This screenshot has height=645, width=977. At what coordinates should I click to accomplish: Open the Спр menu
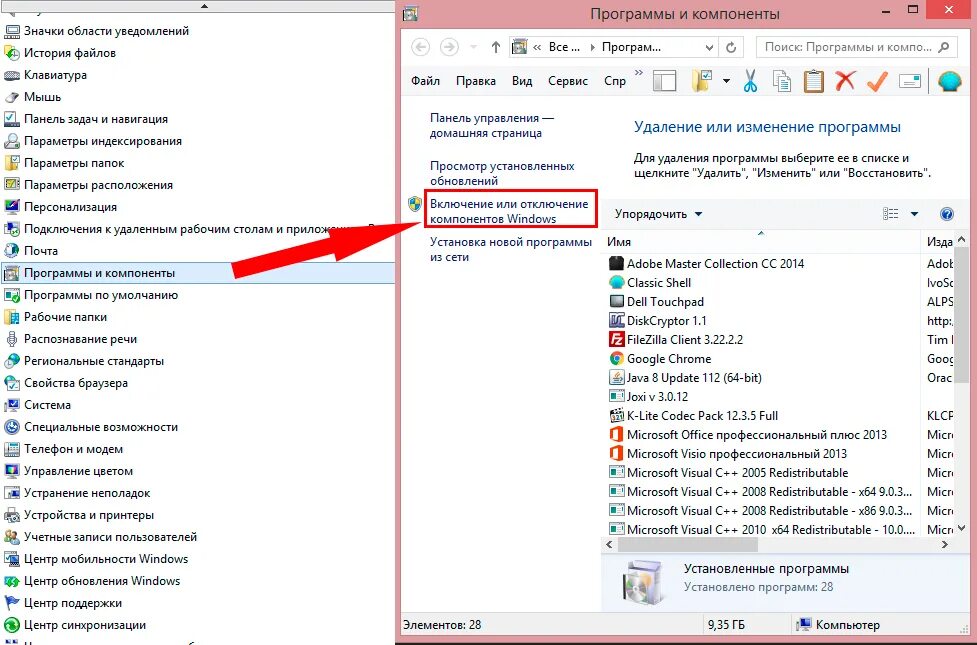click(x=615, y=81)
